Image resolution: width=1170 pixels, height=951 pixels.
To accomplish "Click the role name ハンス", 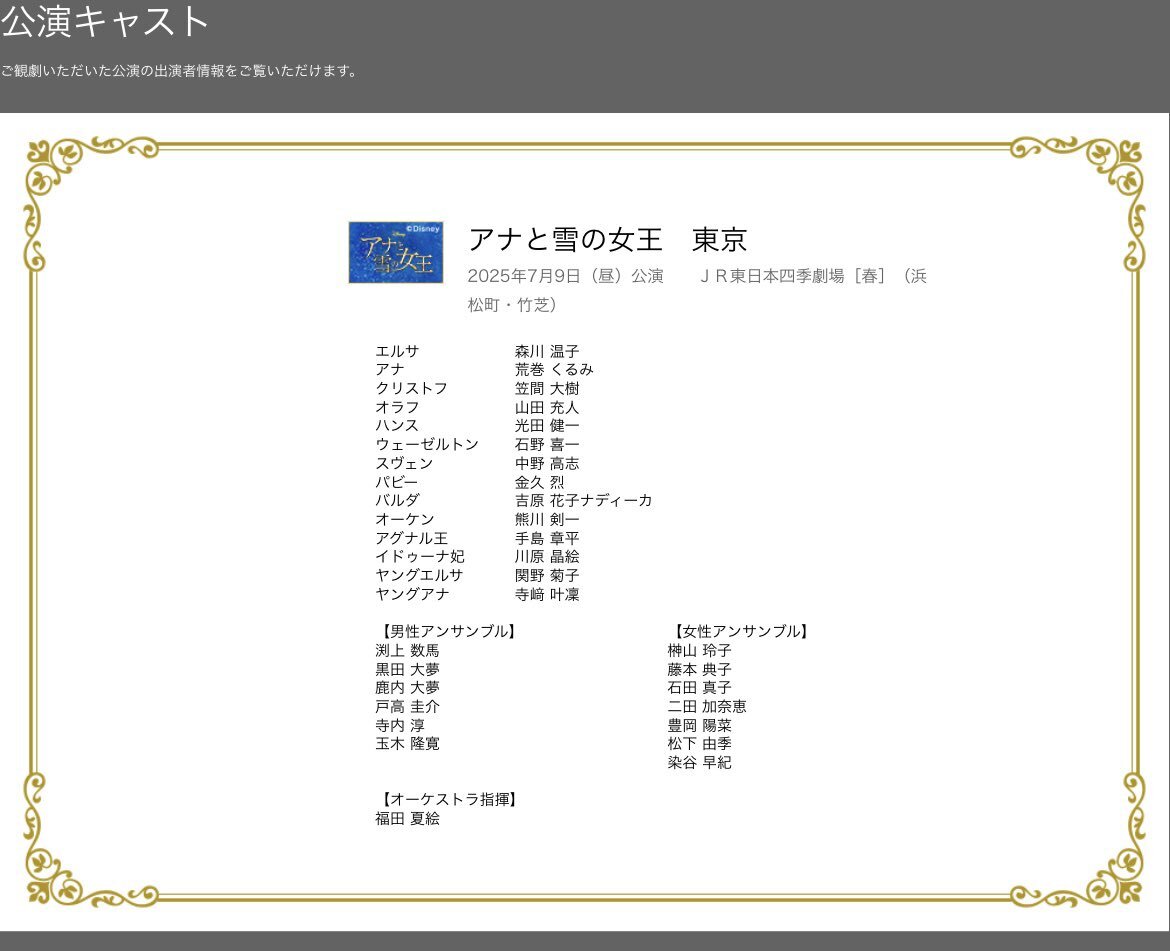I will 397,425.
